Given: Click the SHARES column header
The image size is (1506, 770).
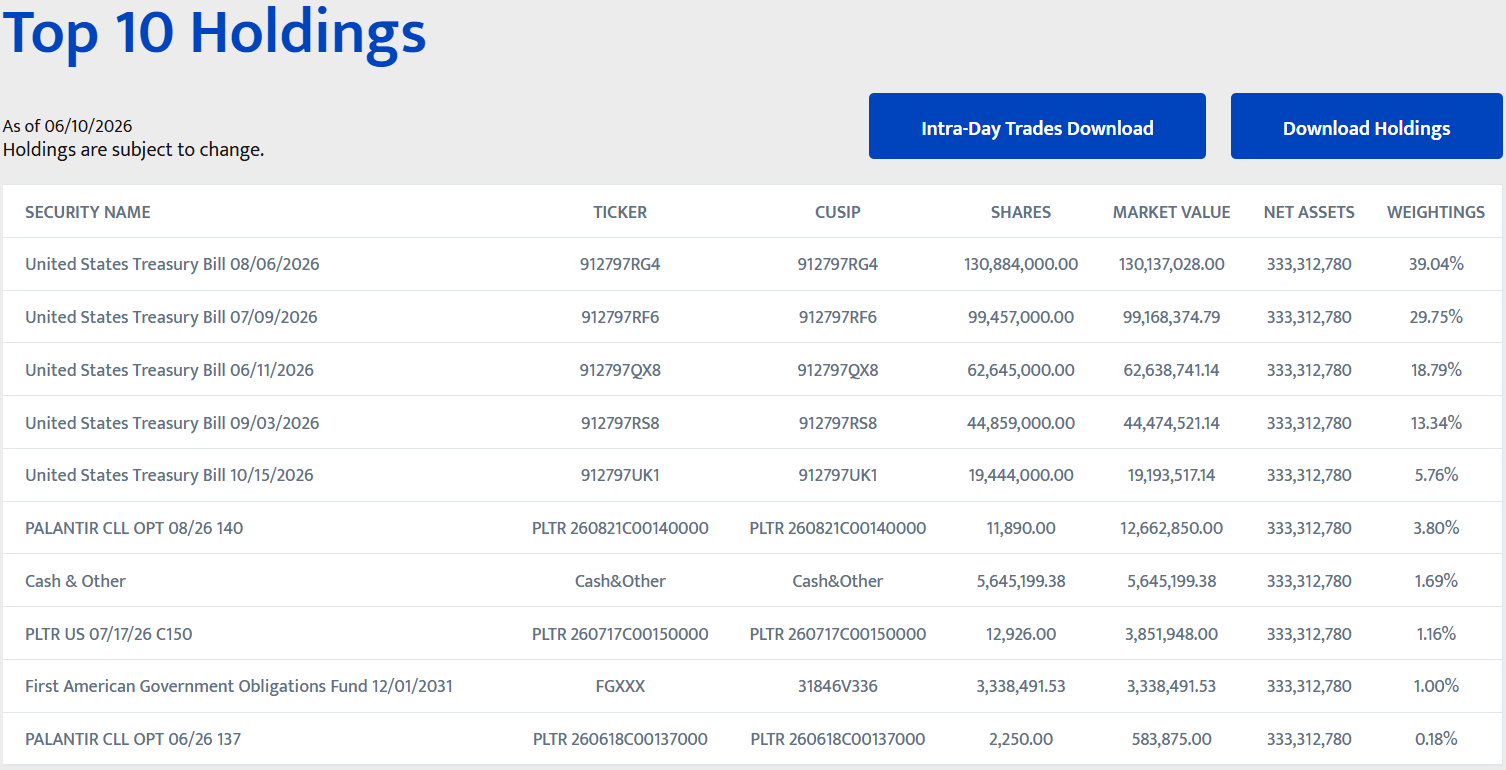Looking at the screenshot, I should (1021, 212).
